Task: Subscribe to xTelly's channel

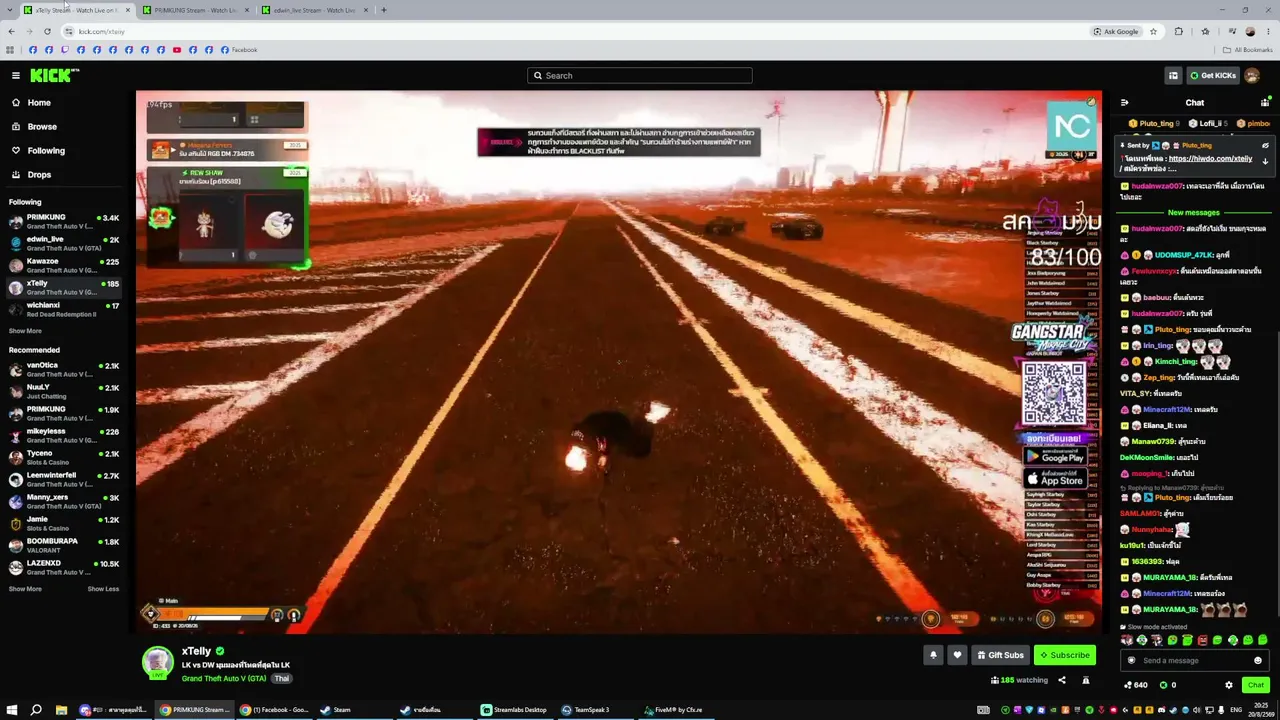Action: pyautogui.click(x=1065, y=655)
